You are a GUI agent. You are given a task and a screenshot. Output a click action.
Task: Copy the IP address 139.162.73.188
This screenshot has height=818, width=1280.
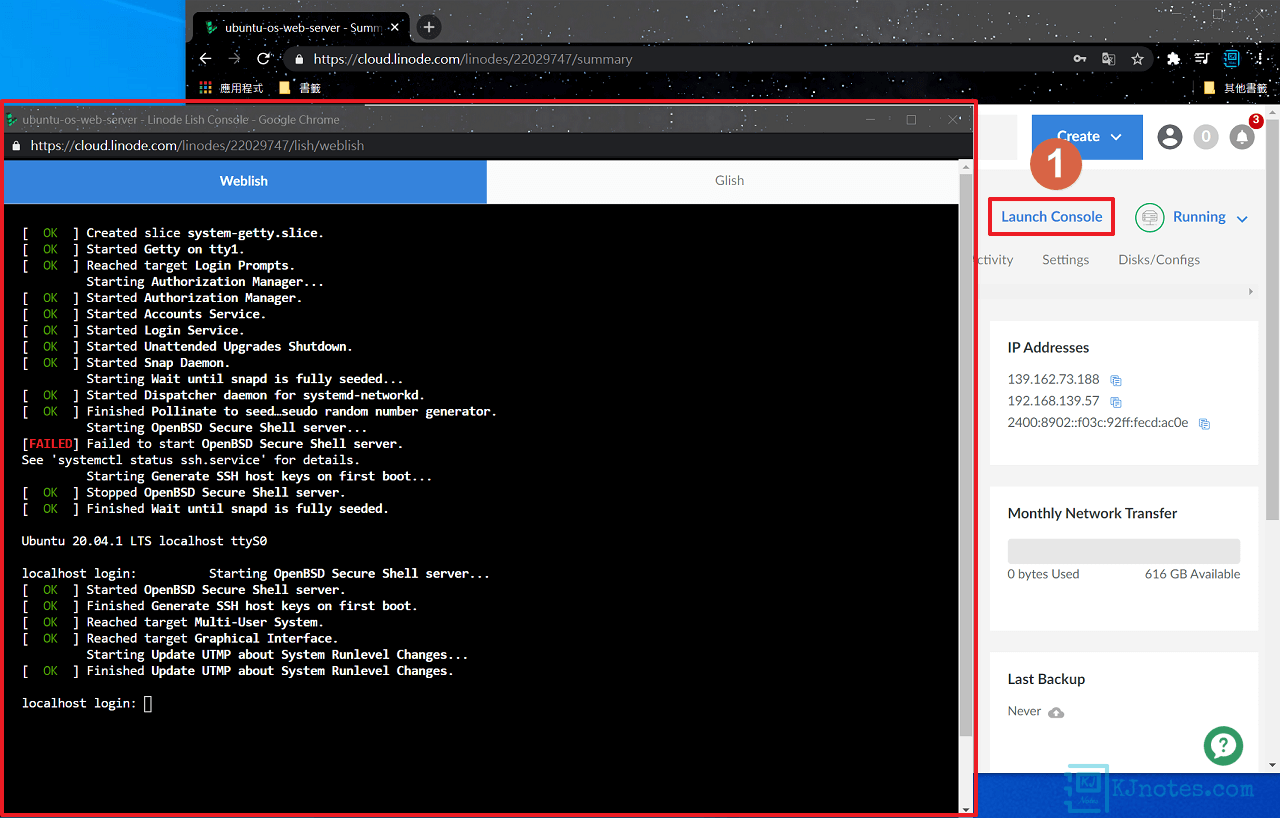[x=1116, y=381]
